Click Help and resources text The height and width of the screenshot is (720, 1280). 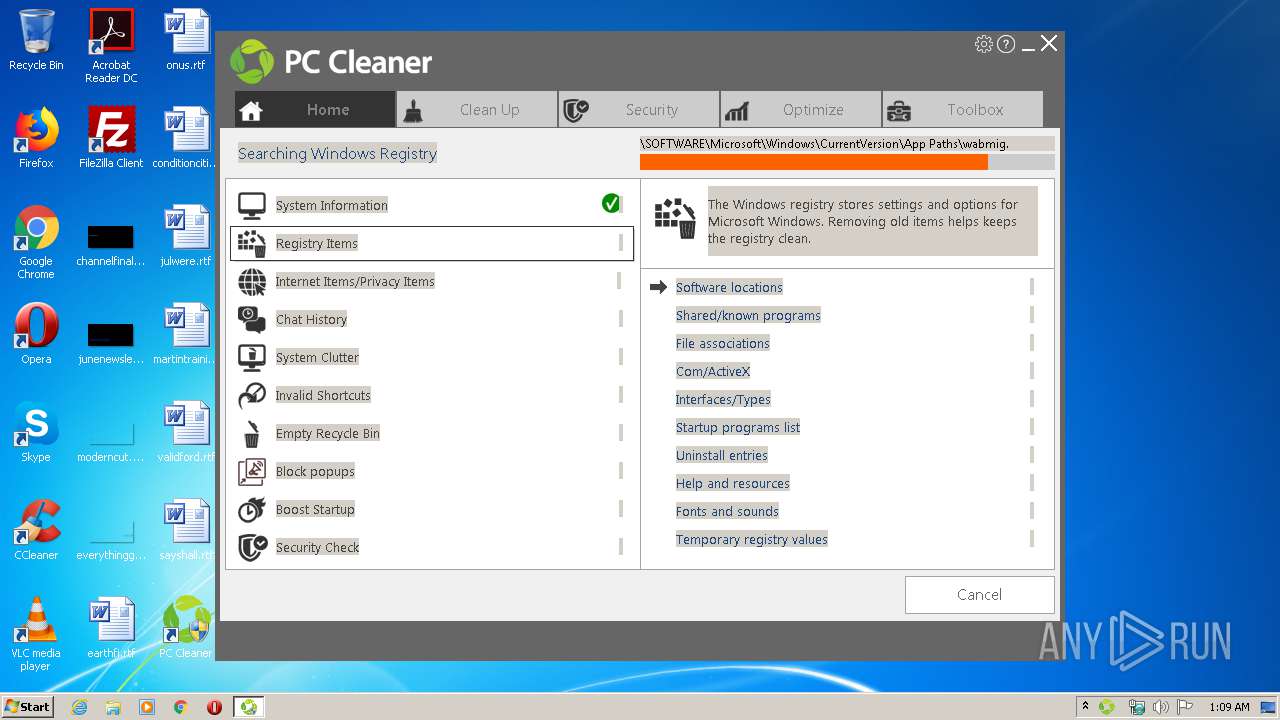(733, 483)
